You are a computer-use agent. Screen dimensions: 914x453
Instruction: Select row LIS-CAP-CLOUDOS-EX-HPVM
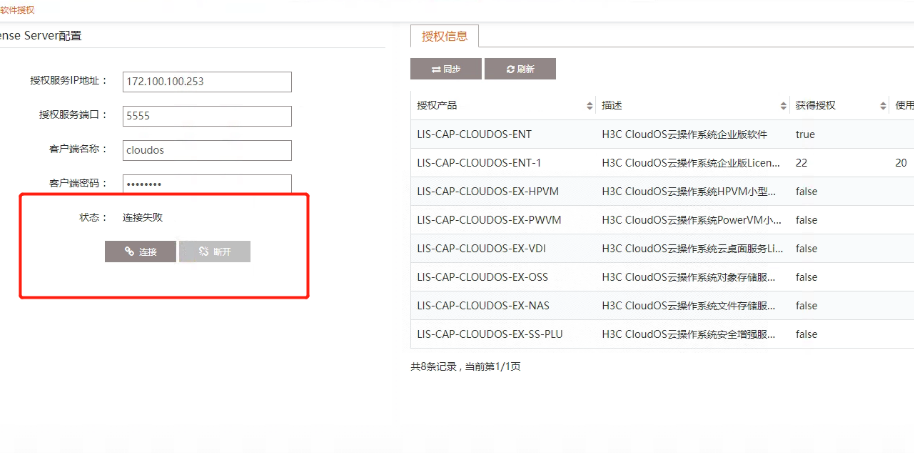pos(662,191)
